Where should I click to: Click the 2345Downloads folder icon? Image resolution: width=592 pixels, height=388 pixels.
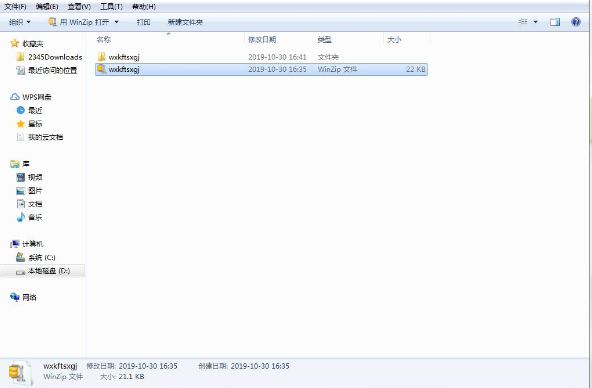pyautogui.click(x=20, y=57)
